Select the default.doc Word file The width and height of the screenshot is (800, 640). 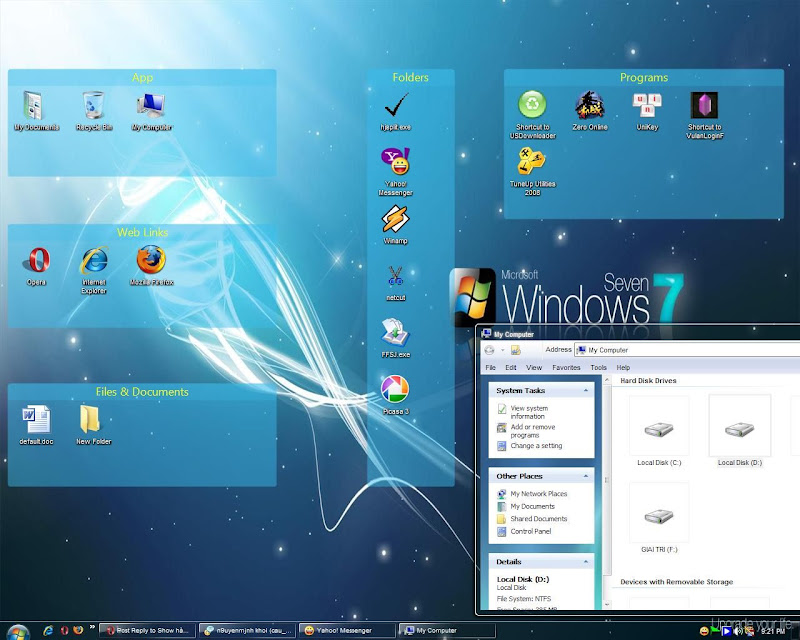click(36, 425)
